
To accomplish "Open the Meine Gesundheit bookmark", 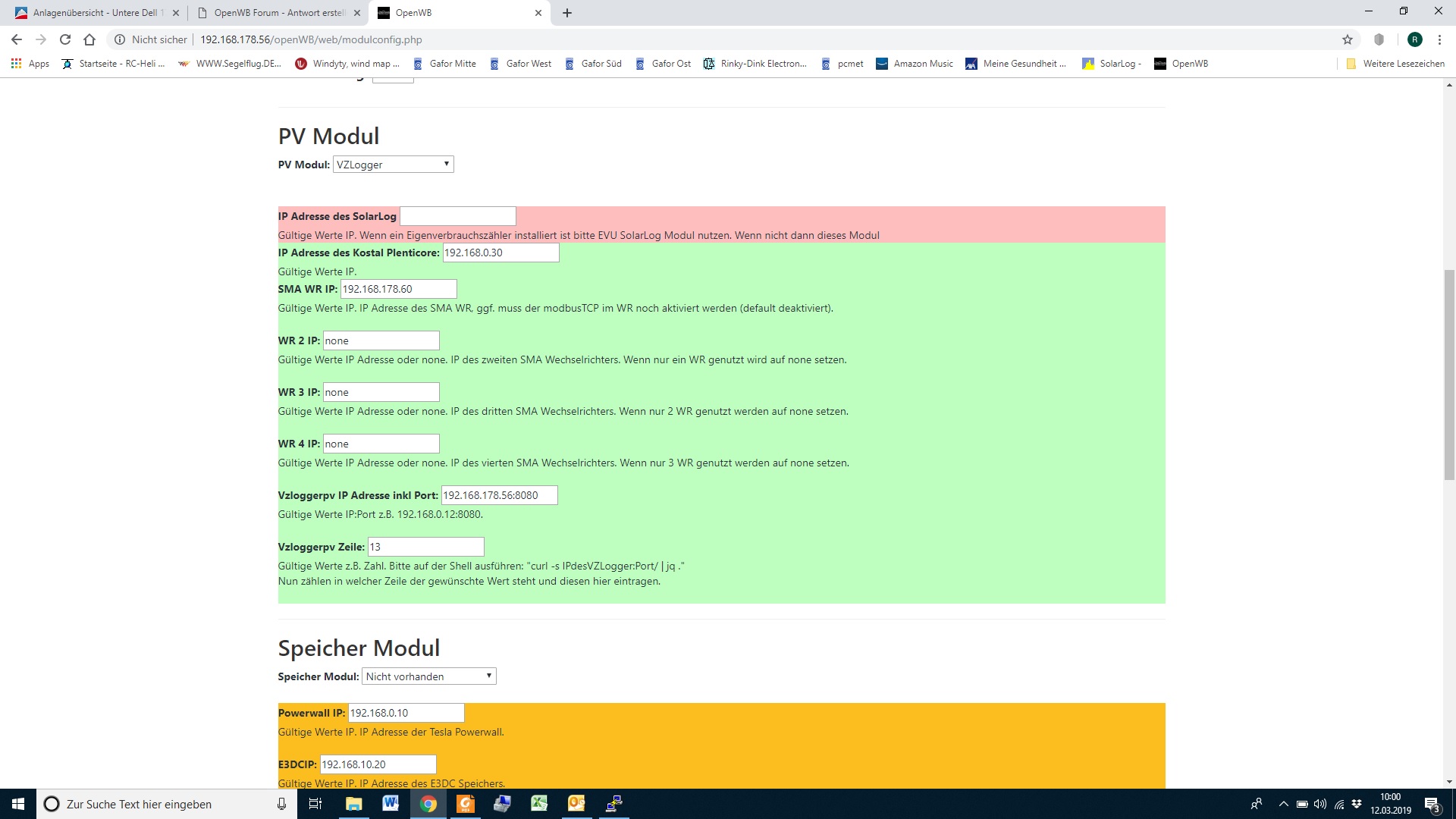I will (1016, 64).
